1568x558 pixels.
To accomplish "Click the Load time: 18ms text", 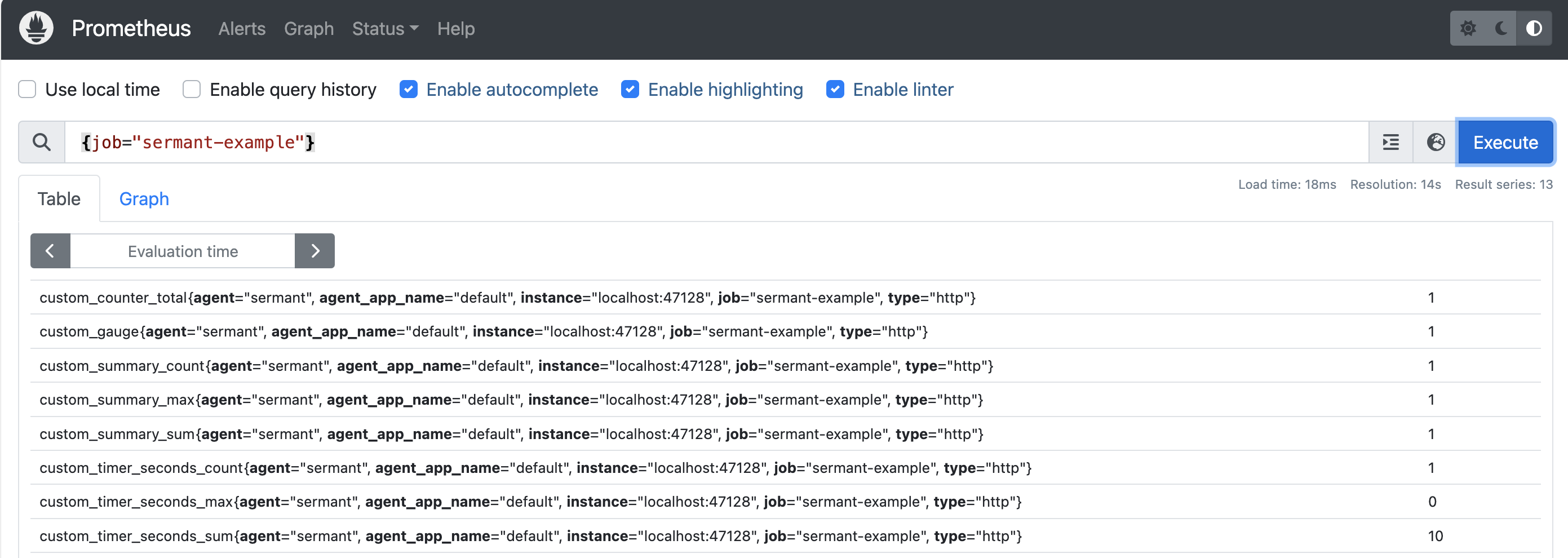I will pyautogui.click(x=1287, y=184).
